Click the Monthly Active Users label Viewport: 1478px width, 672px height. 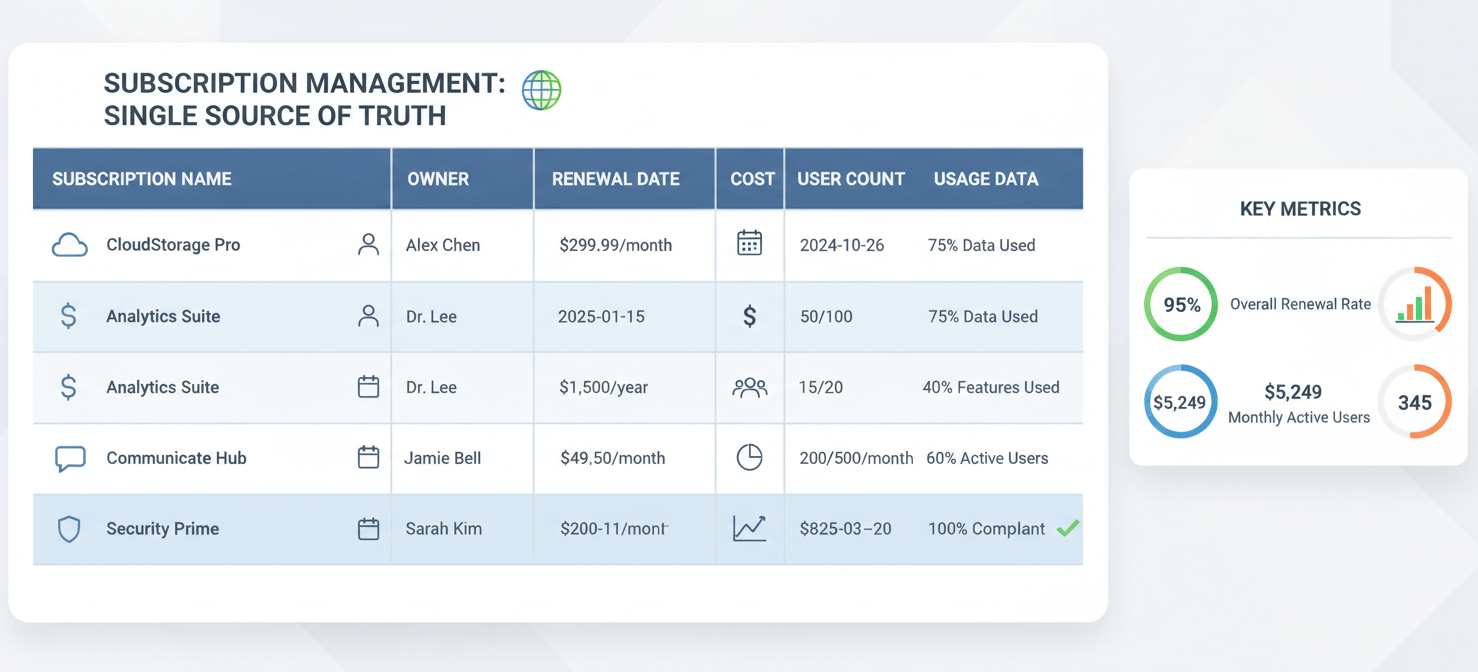tap(1299, 417)
